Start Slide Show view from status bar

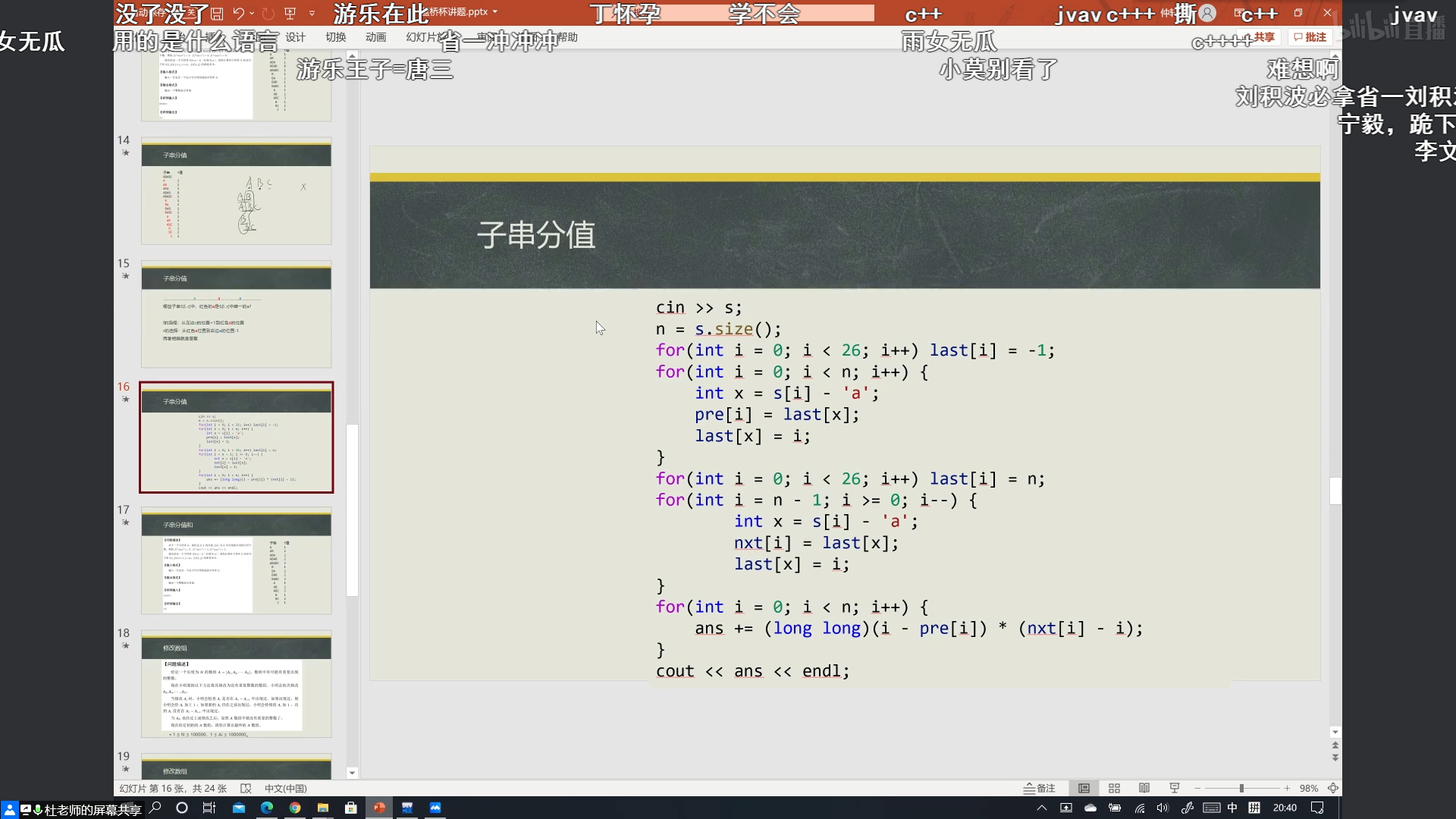coord(1175,789)
